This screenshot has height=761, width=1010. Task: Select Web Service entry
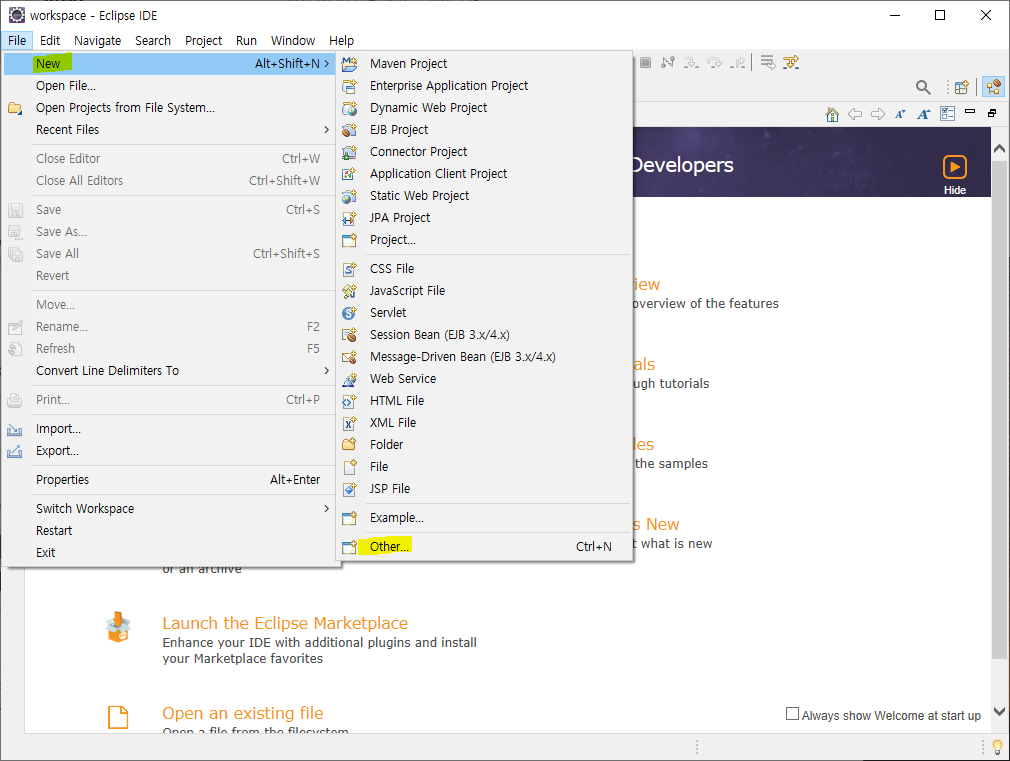pyautogui.click(x=484, y=378)
